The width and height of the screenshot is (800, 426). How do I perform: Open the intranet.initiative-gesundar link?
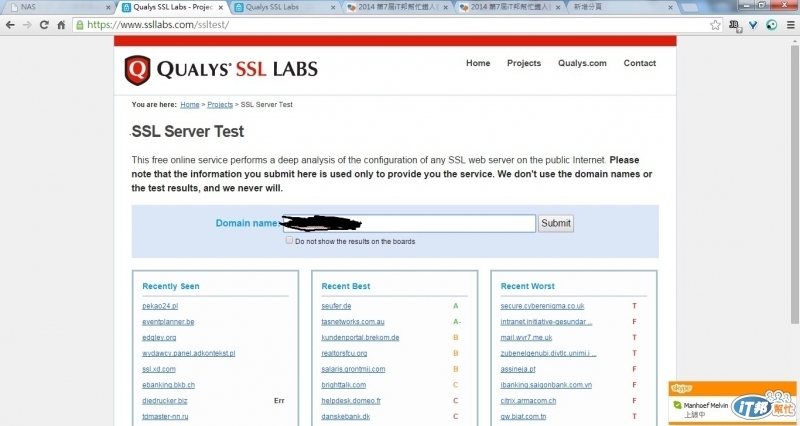point(546,322)
